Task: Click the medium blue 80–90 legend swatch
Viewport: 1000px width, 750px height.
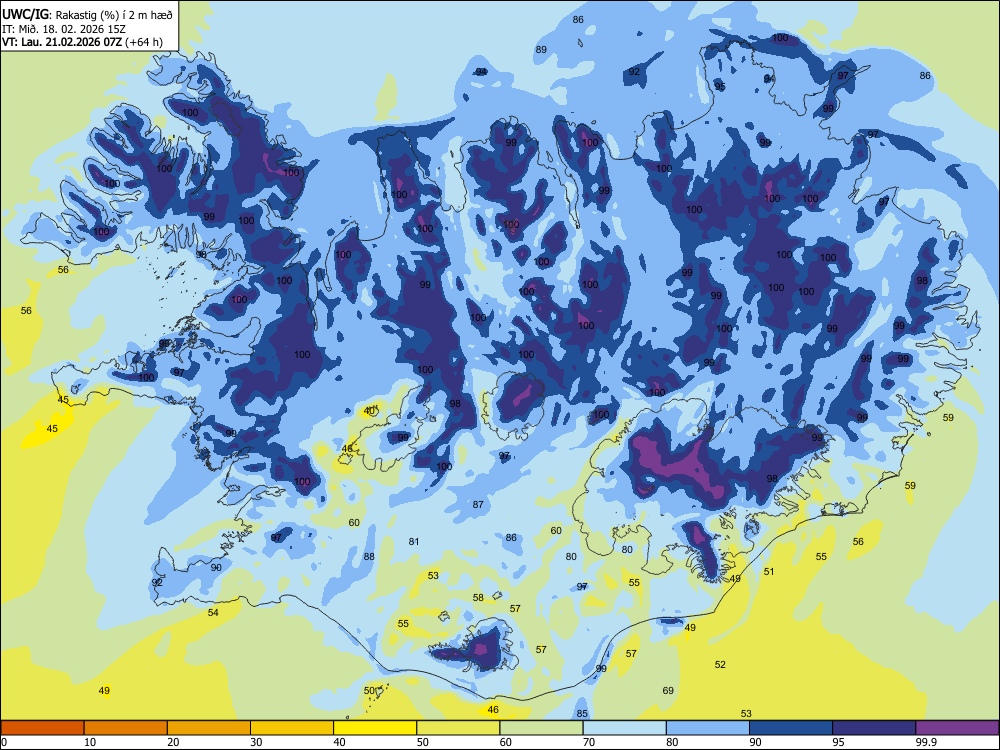Action: point(708,728)
